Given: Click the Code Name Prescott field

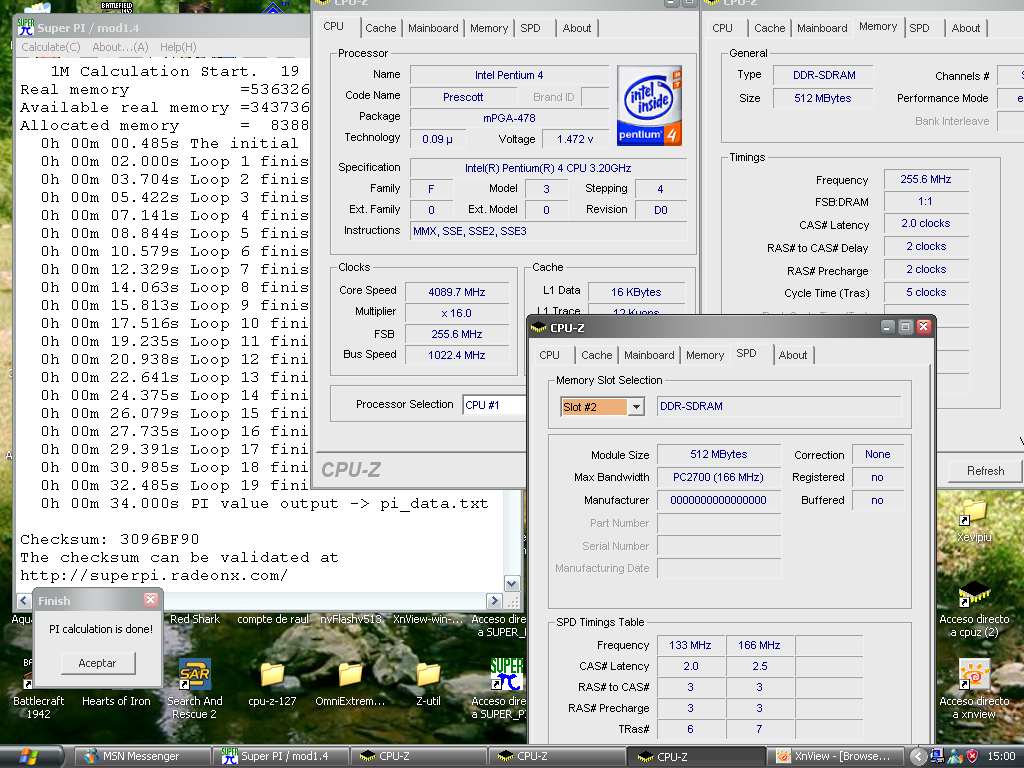Looking at the screenshot, I should (462, 97).
